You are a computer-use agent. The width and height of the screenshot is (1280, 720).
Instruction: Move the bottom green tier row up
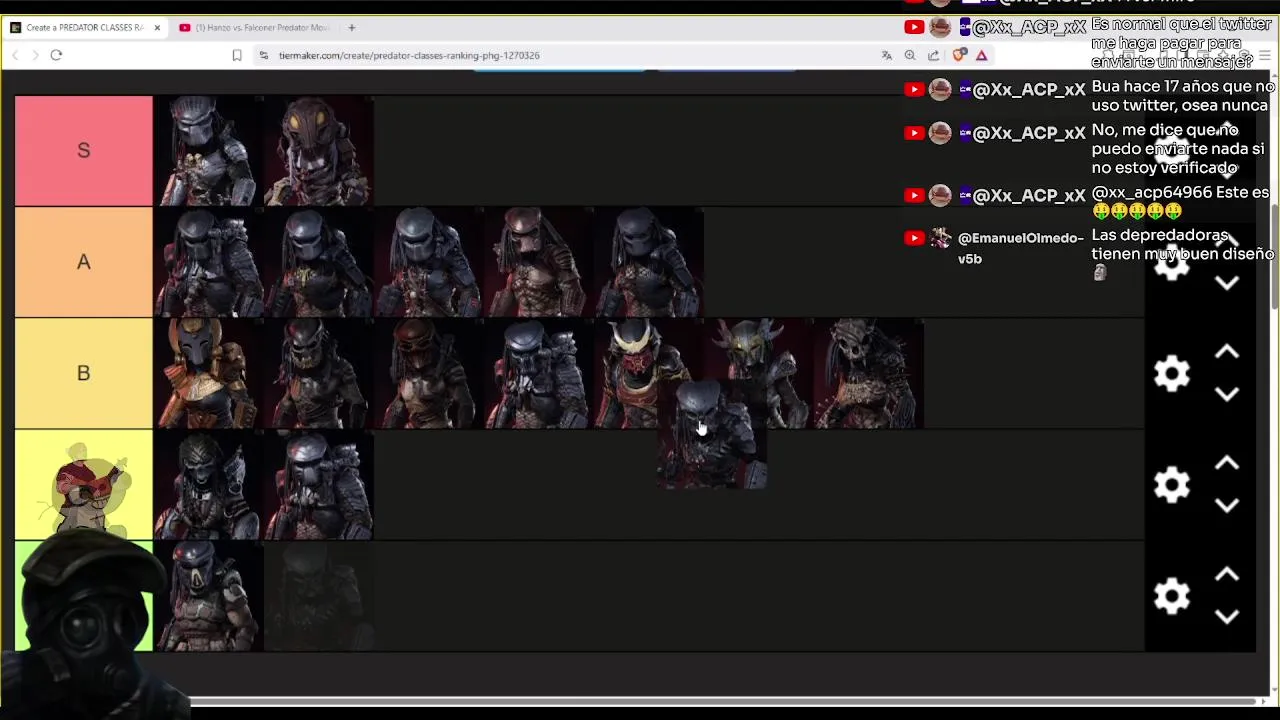(1227, 575)
